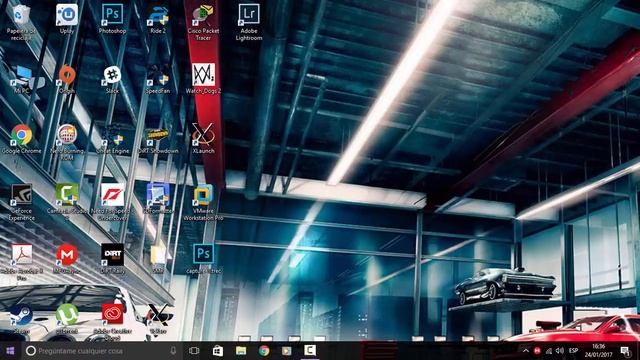Select the Photoshop file under DiRT Showdown column
This screenshot has height=360, width=640.
tap(203, 259)
